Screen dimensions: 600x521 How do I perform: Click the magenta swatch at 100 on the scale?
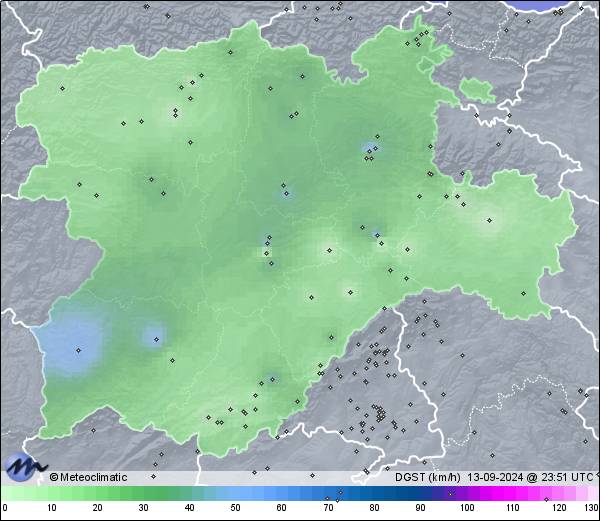(x=466, y=493)
